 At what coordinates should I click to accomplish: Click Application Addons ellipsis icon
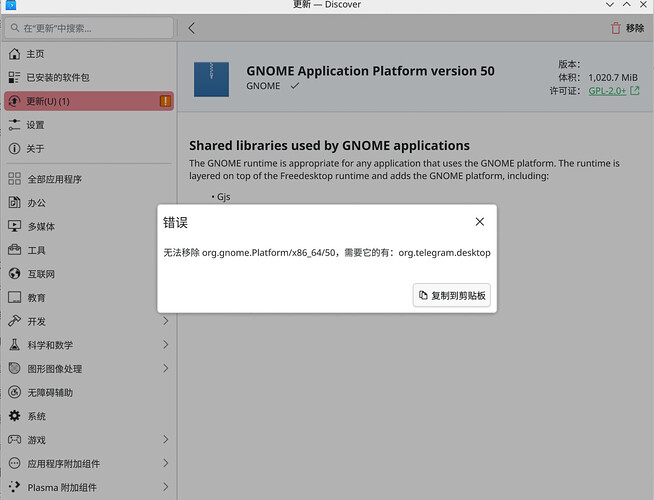pyautogui.click(x=14, y=463)
